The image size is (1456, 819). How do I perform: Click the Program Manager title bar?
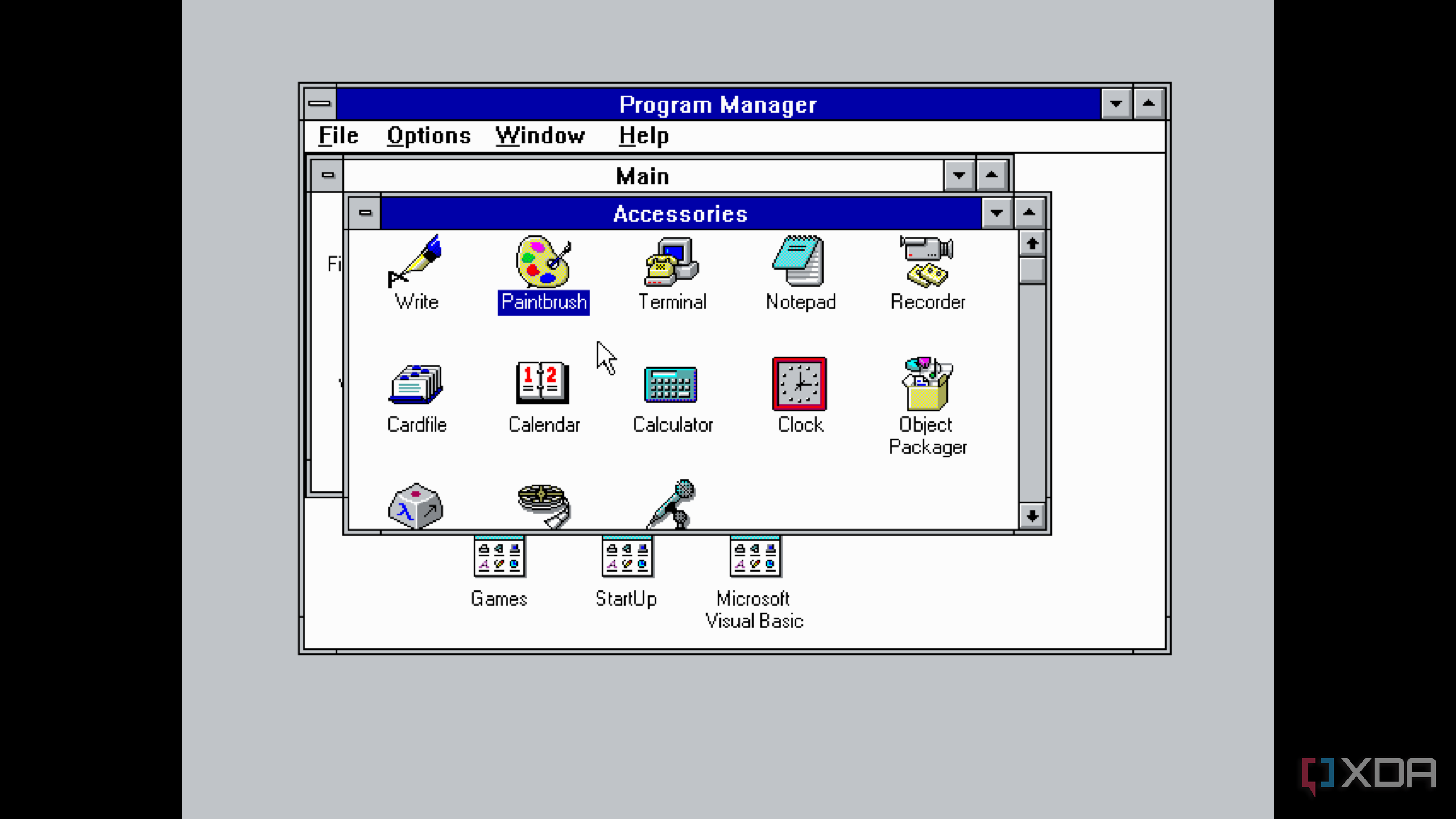tap(718, 104)
